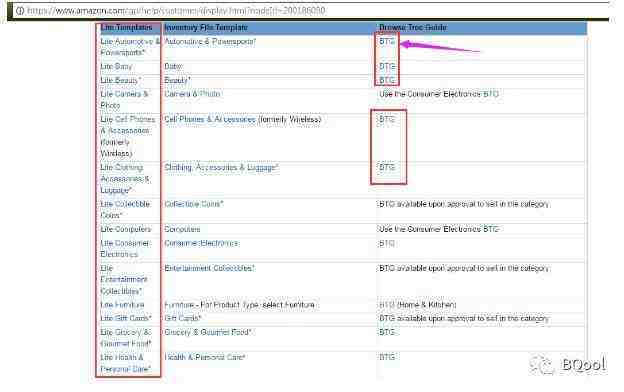The width and height of the screenshot is (624, 392).
Task: Open BTG link for Automotive & Powersports
Action: (387, 41)
